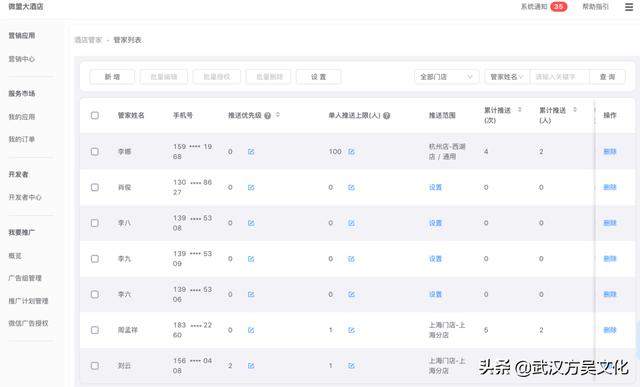This screenshot has width=640, height=387.
Task: Edit per-person push limit for phone 130****8627
Action: click(351, 187)
